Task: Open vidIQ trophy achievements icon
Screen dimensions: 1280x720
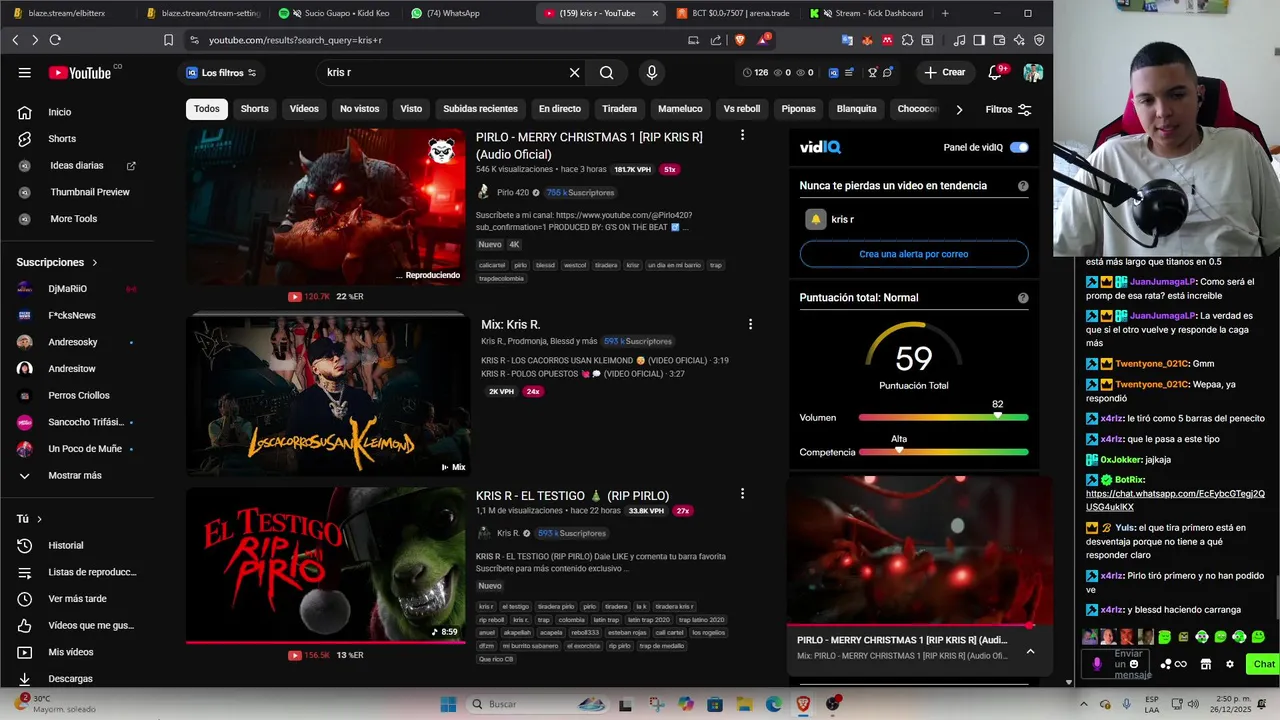Action: [872, 72]
